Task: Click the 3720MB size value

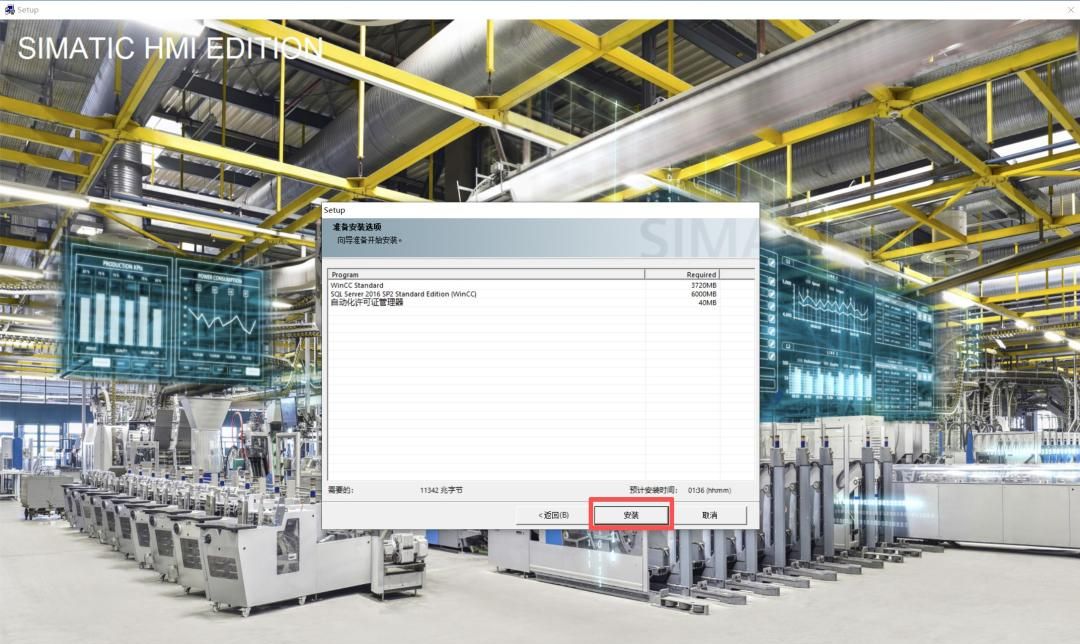Action: (703, 285)
